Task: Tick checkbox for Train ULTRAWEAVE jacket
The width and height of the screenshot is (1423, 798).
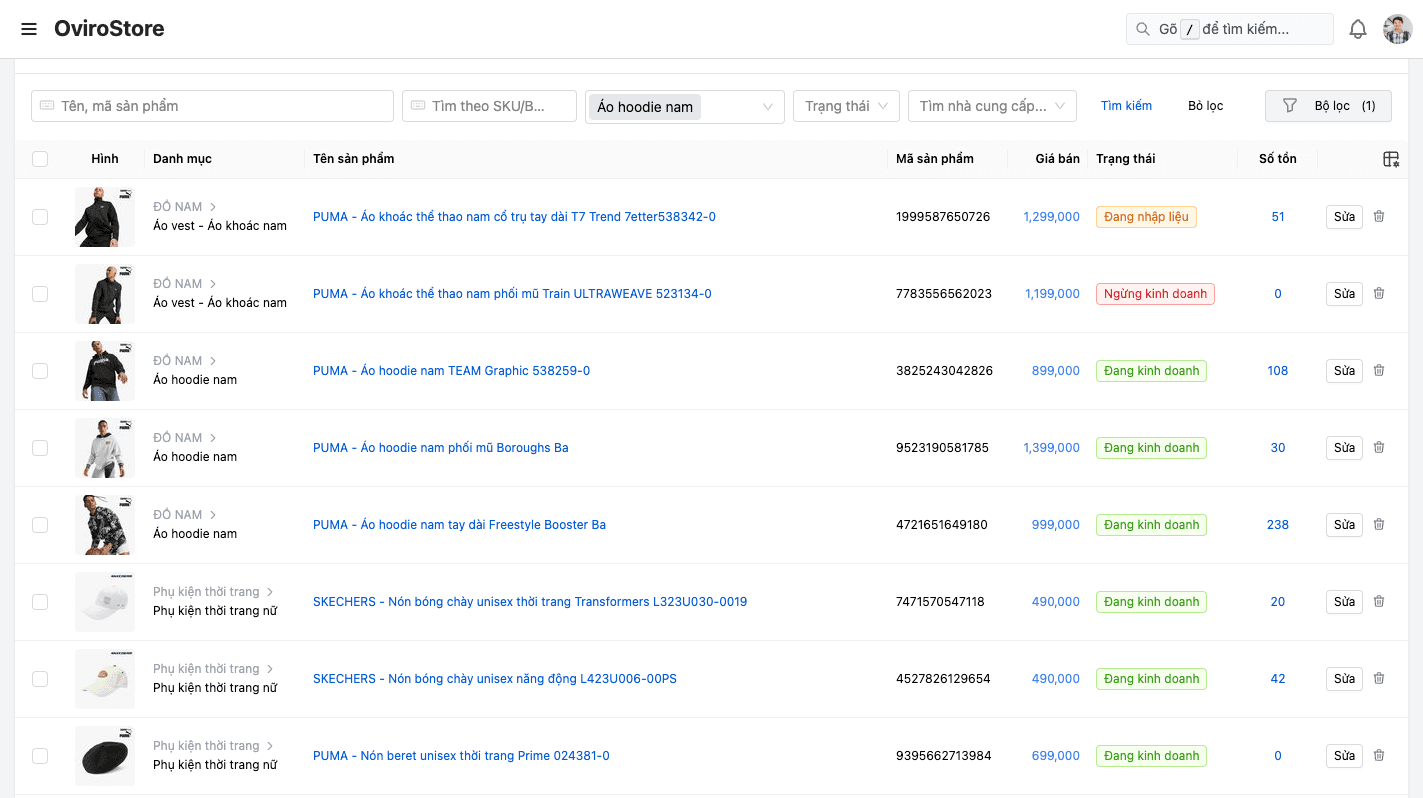Action: [40, 294]
